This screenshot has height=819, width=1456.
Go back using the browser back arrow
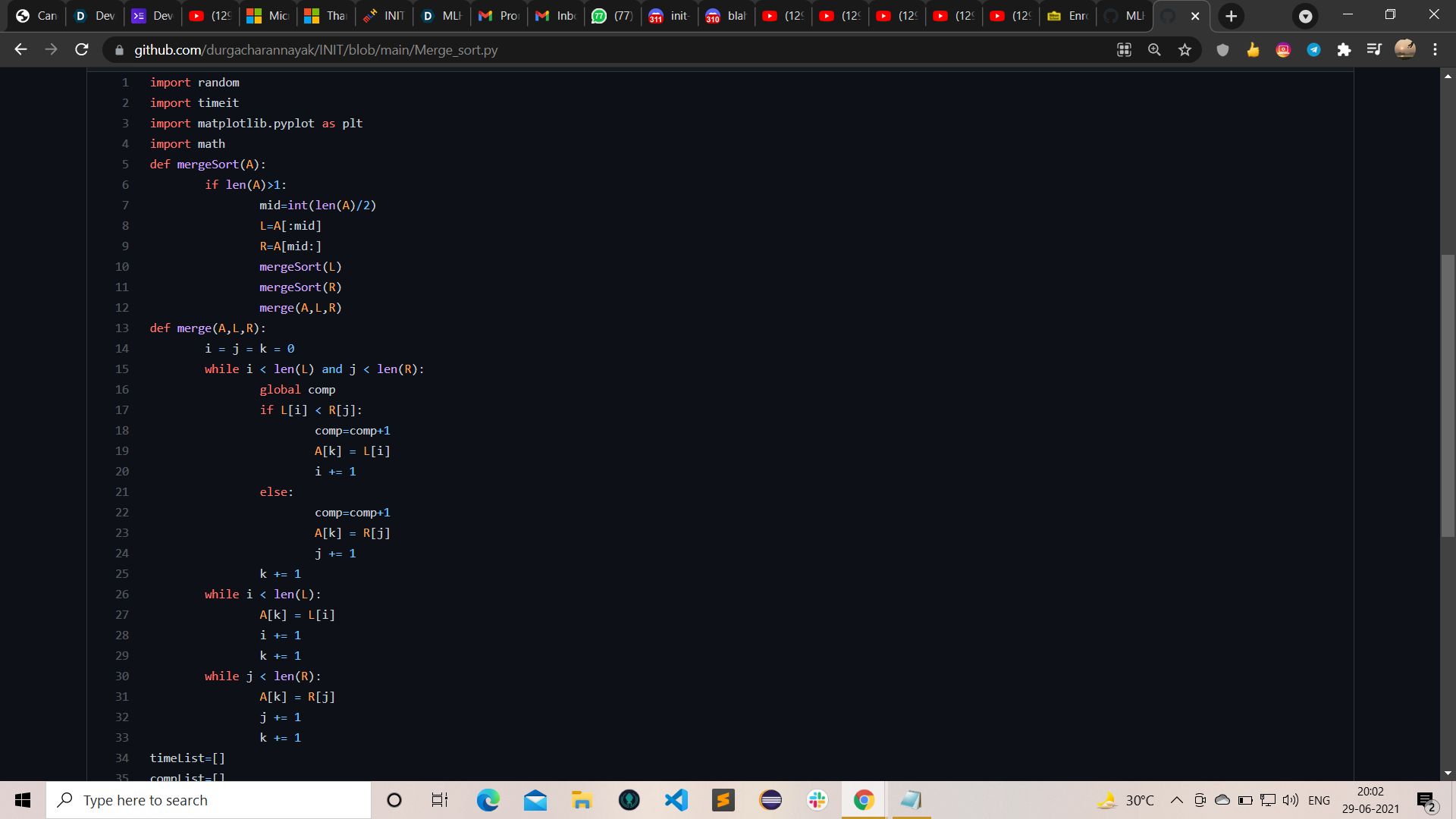point(20,49)
